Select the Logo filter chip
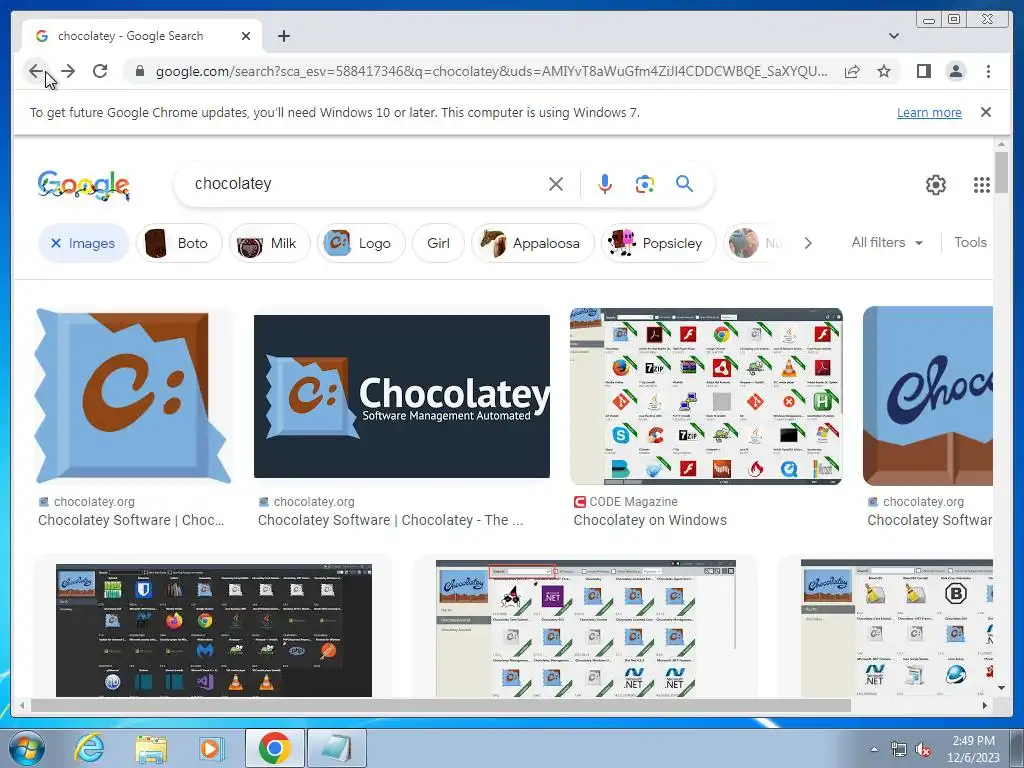The image size is (1024, 768). click(x=361, y=243)
